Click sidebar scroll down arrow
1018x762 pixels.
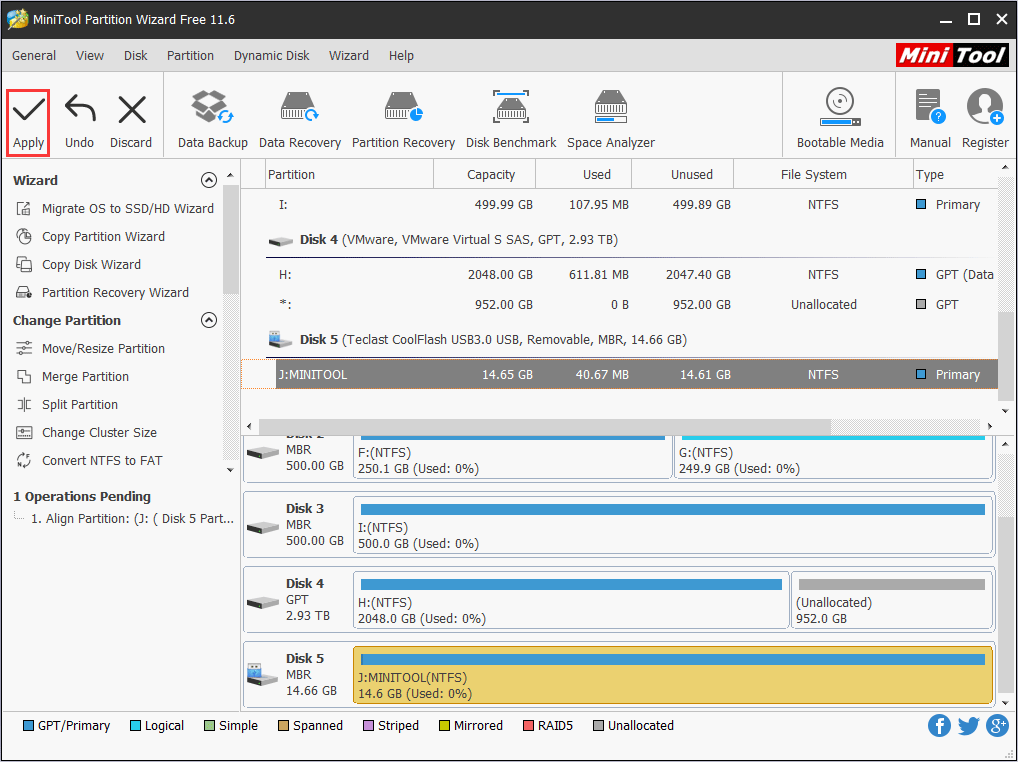[x=230, y=470]
